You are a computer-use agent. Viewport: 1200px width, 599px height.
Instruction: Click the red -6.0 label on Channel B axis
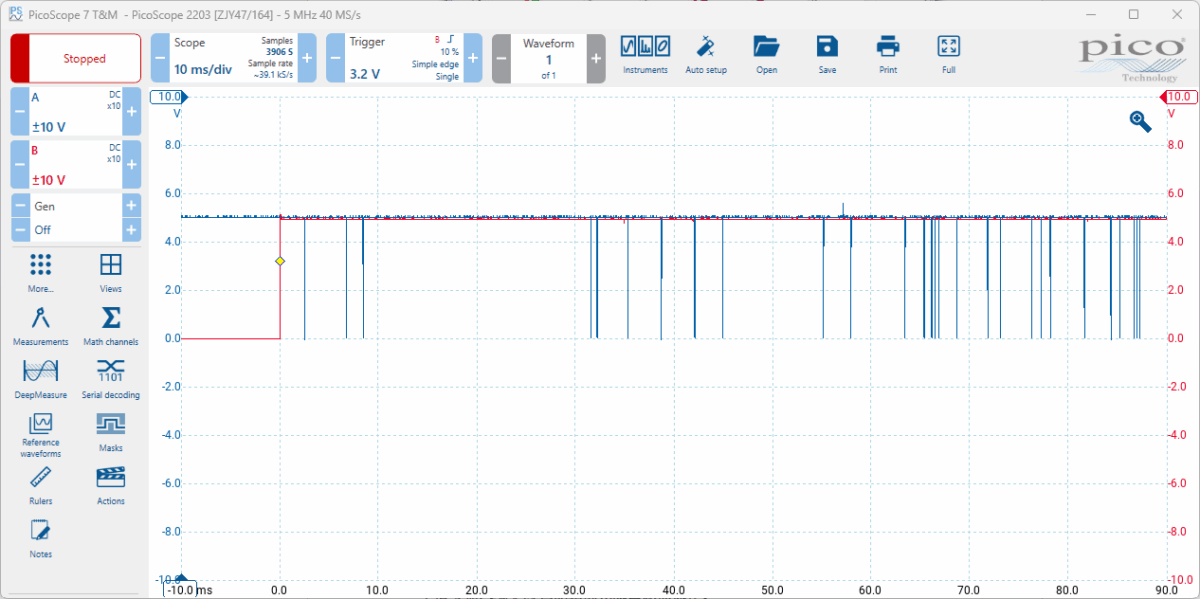pos(1176,483)
